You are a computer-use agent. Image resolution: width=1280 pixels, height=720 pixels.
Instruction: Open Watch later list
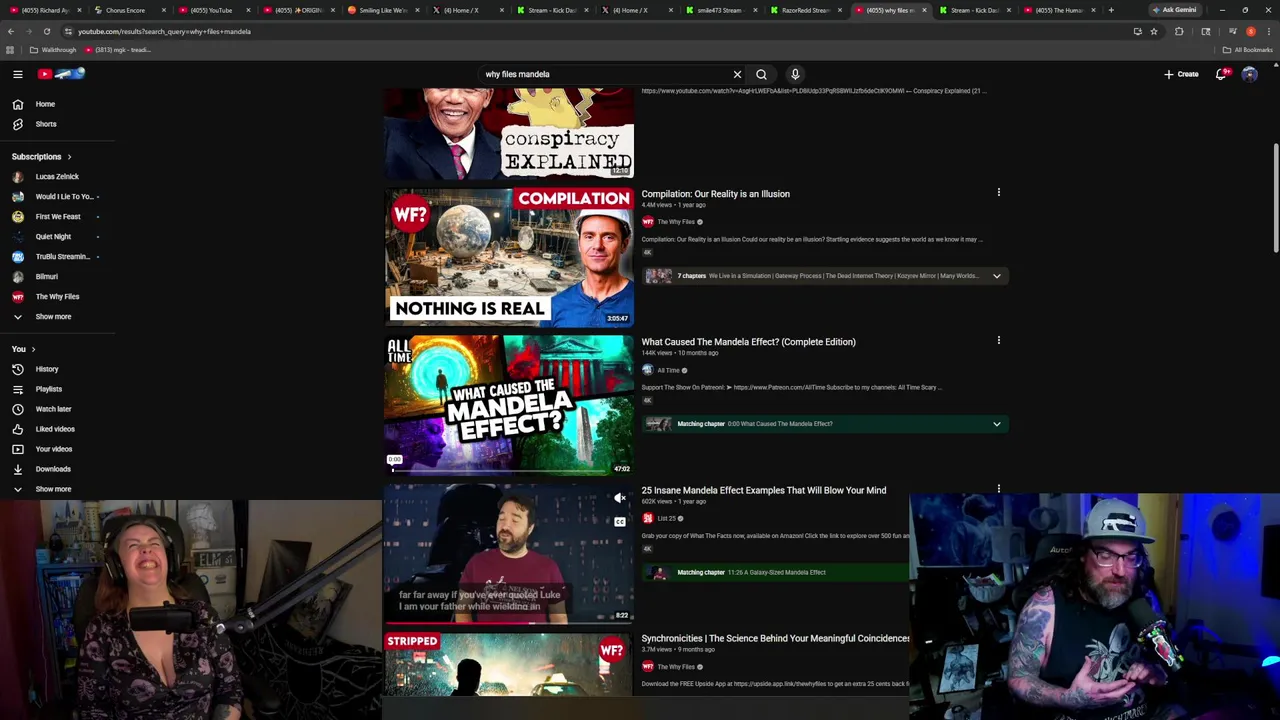[x=53, y=409]
